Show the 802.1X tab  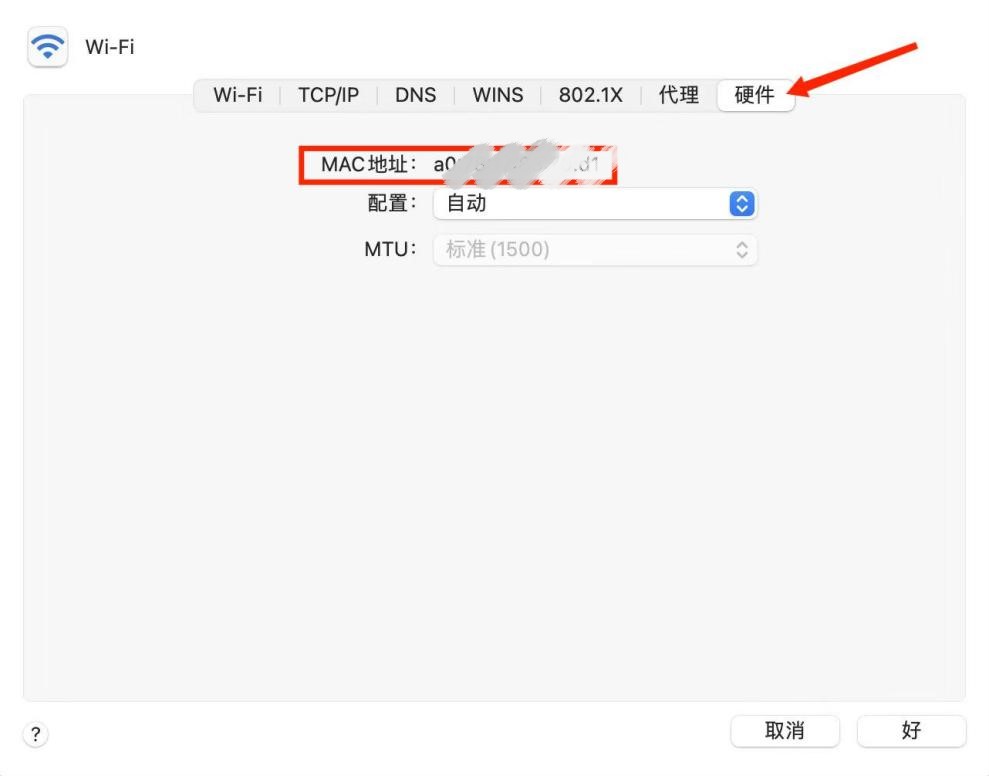[x=590, y=95]
